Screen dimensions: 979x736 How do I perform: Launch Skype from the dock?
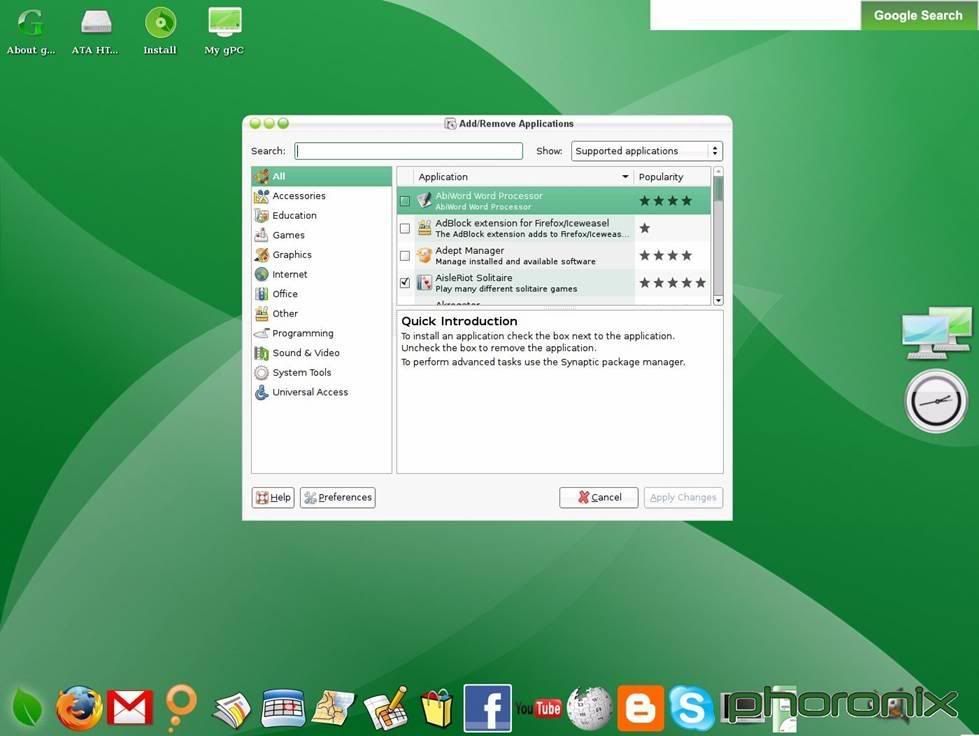[692, 708]
